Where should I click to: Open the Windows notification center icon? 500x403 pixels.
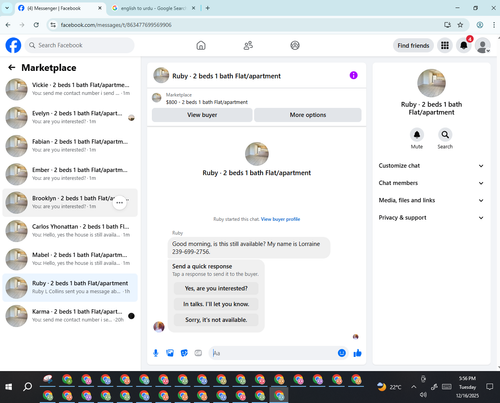click(x=490, y=387)
